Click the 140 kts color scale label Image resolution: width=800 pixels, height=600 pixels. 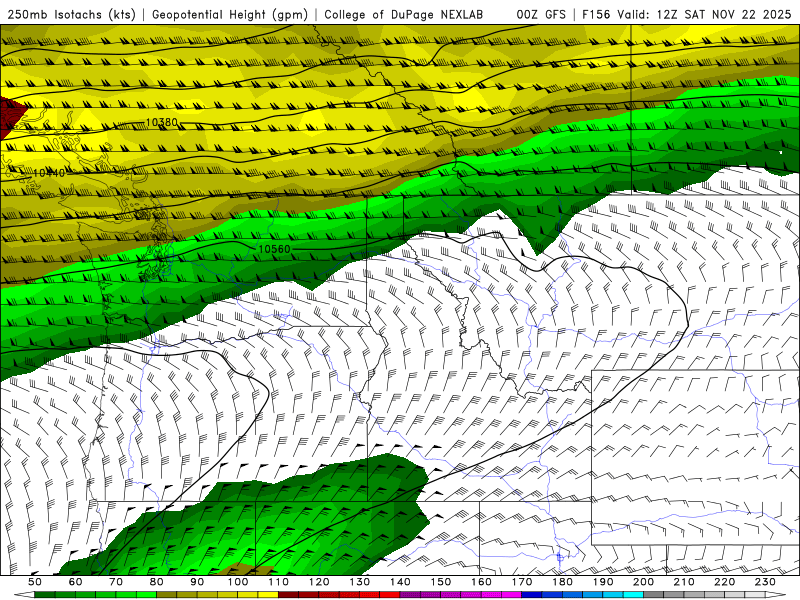[x=401, y=582]
